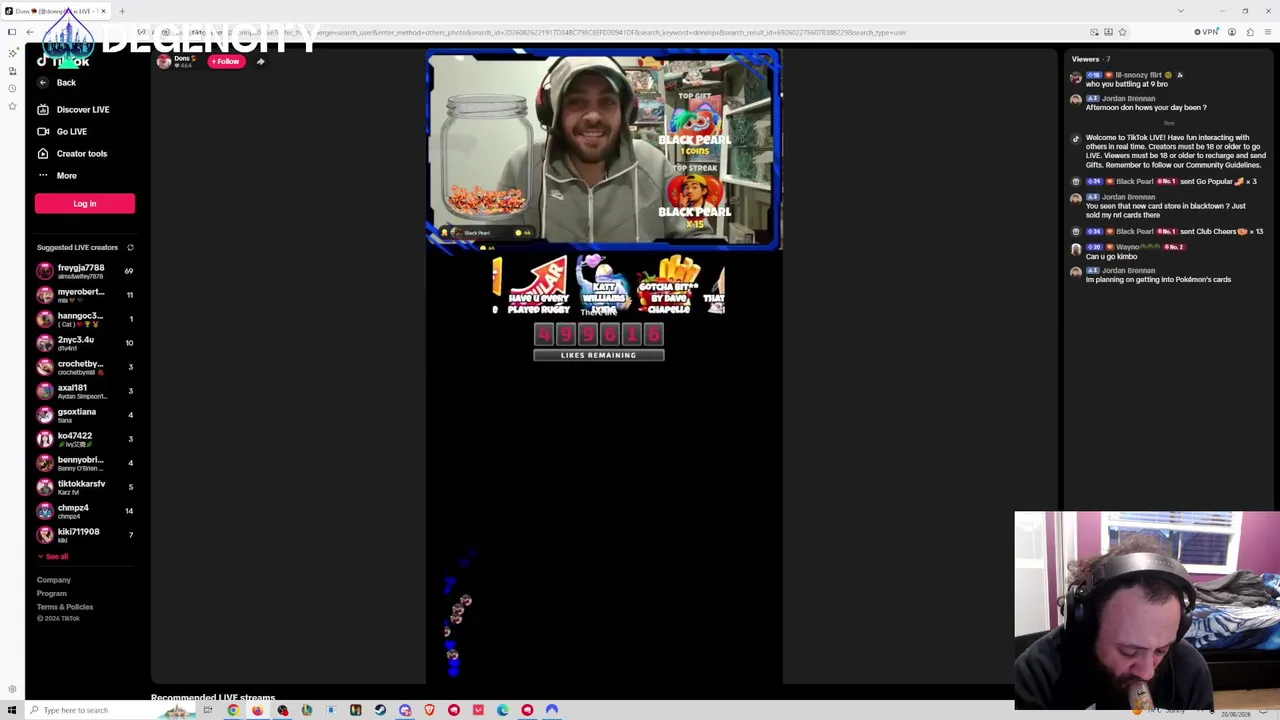Select suggested creator gsoxtiana
The width and height of the screenshot is (1280, 720).
pos(85,415)
